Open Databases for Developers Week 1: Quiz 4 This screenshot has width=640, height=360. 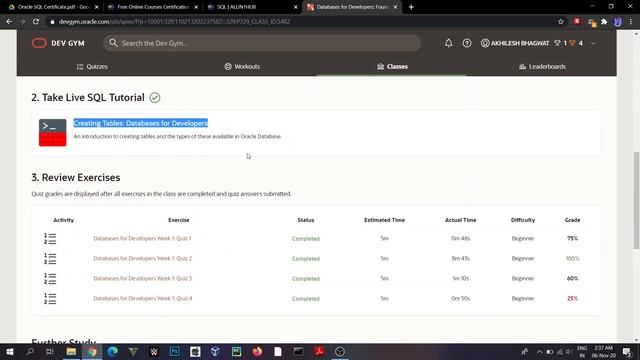pos(142,298)
